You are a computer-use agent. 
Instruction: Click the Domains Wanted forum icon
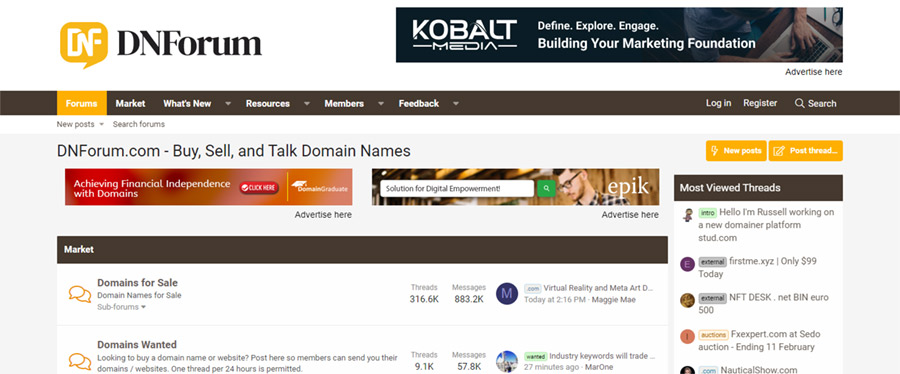(80, 361)
